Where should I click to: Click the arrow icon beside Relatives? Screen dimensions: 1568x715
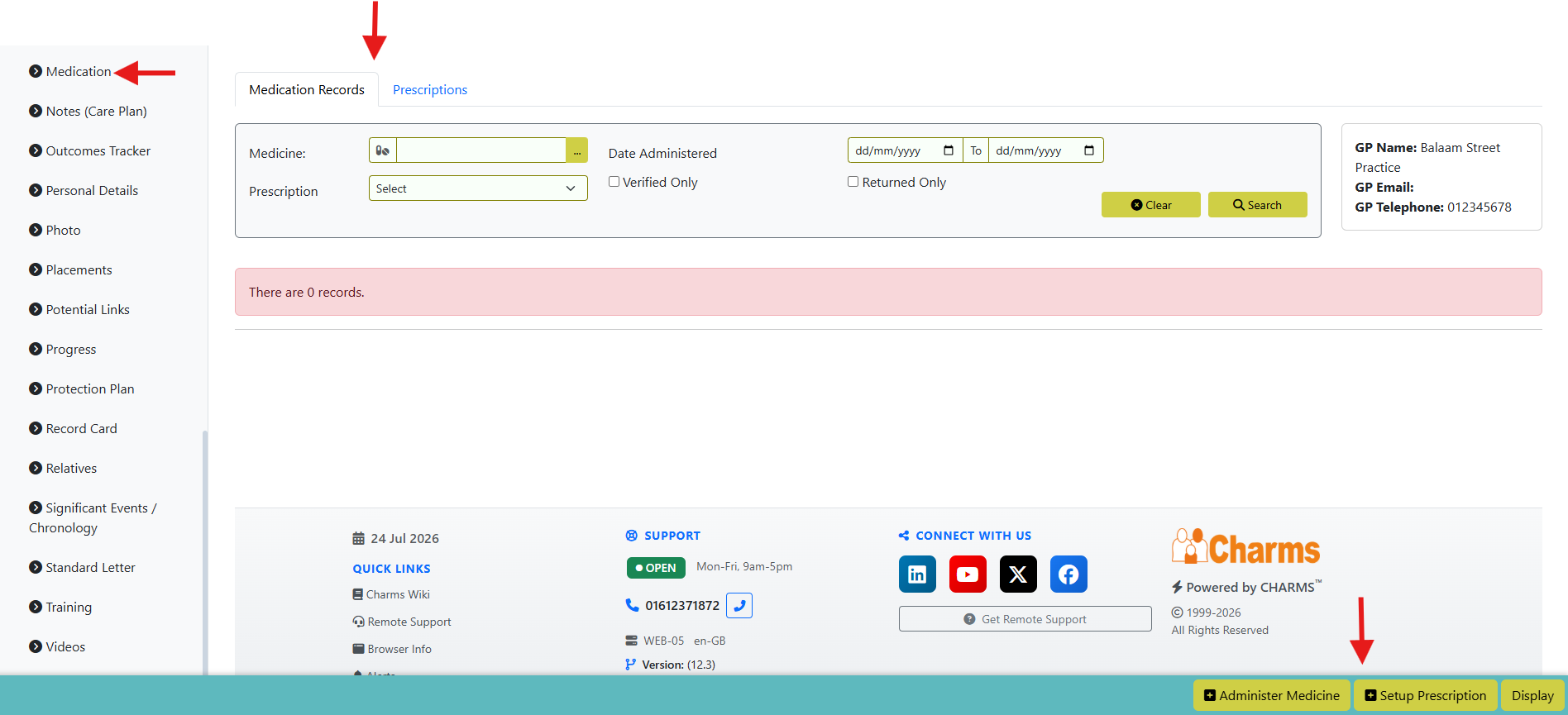tap(36, 468)
